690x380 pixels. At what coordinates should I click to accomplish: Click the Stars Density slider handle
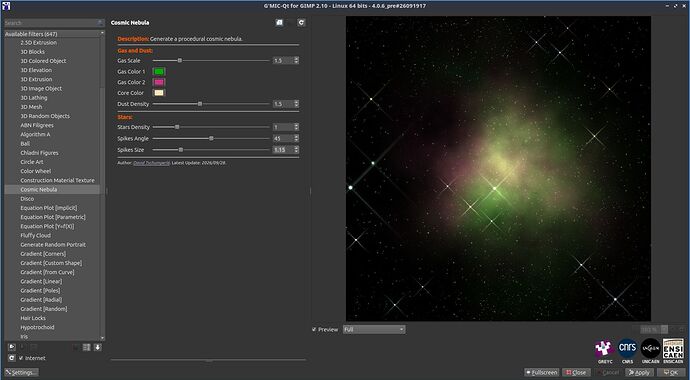177,127
